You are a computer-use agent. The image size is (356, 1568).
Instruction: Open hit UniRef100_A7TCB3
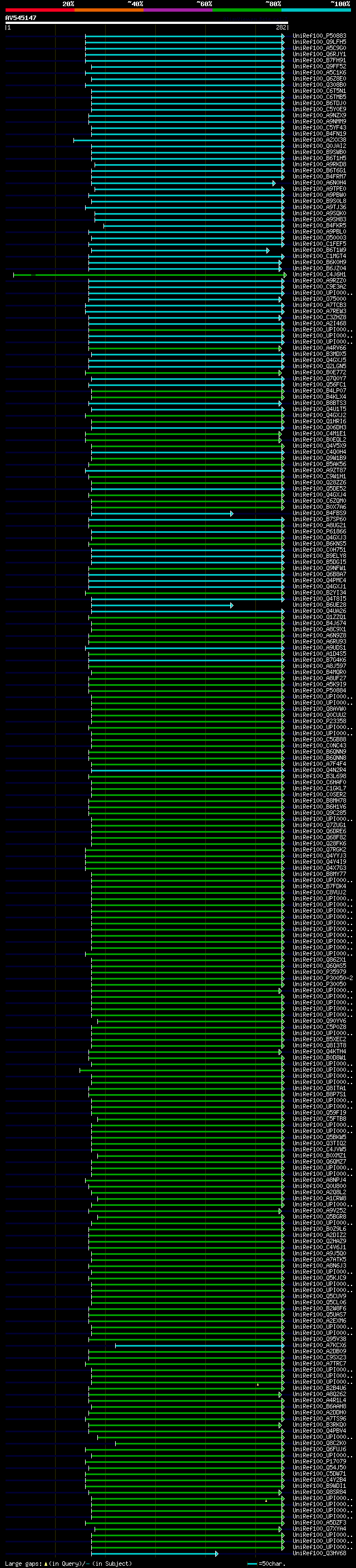pos(319,305)
